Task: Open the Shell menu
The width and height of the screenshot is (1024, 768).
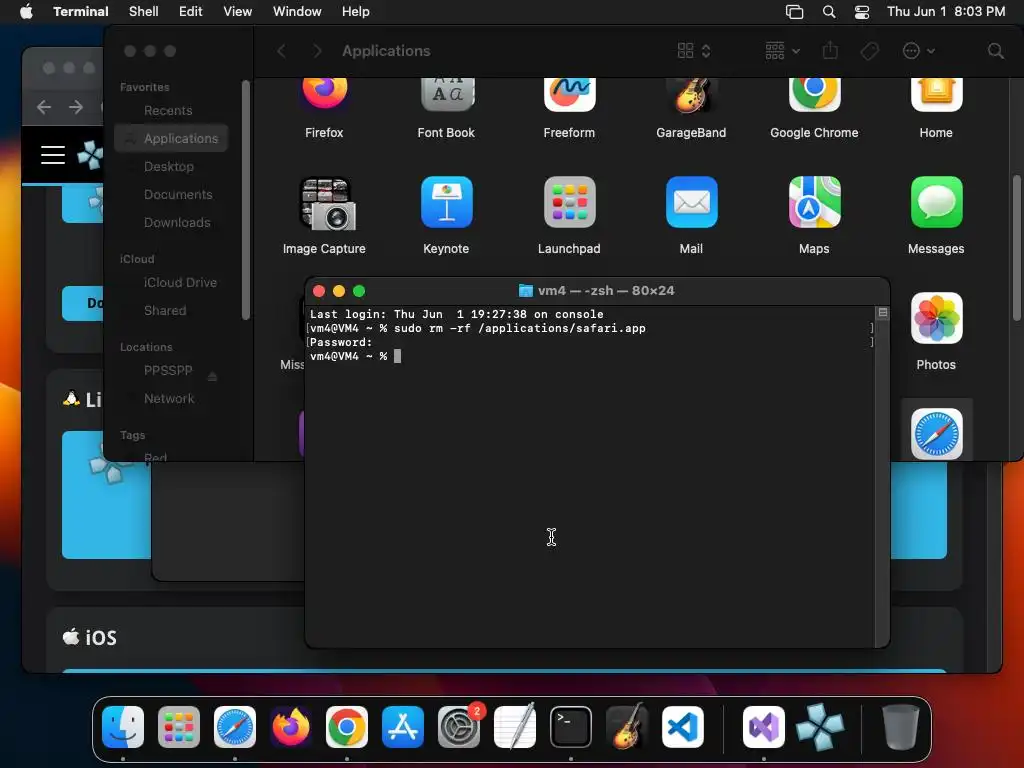Action: click(x=144, y=11)
